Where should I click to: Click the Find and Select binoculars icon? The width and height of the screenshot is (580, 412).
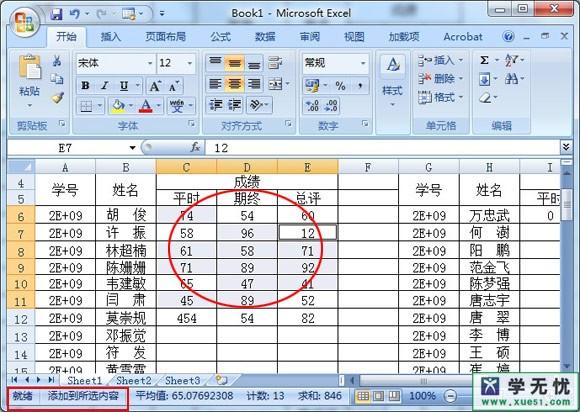512,79
